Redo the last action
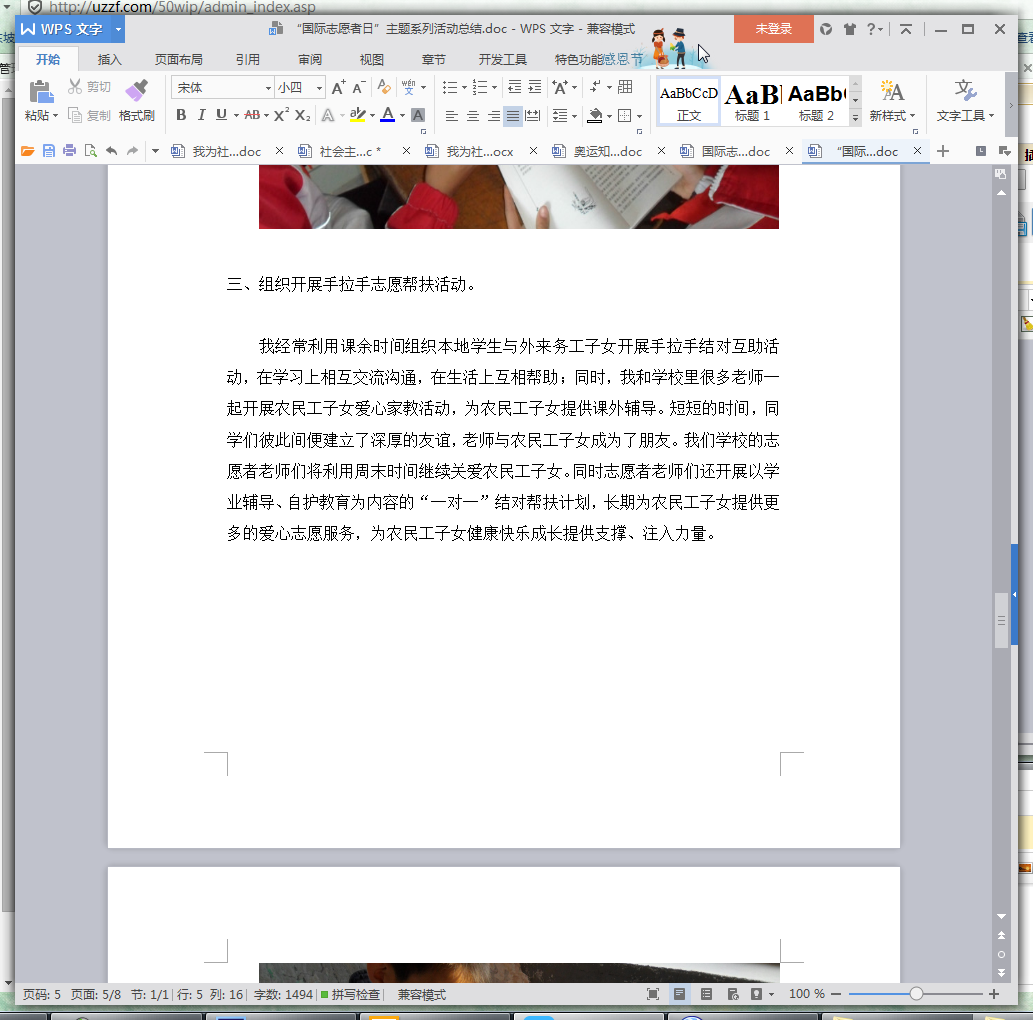Viewport: 1033px width, 1020px height. [x=132, y=151]
